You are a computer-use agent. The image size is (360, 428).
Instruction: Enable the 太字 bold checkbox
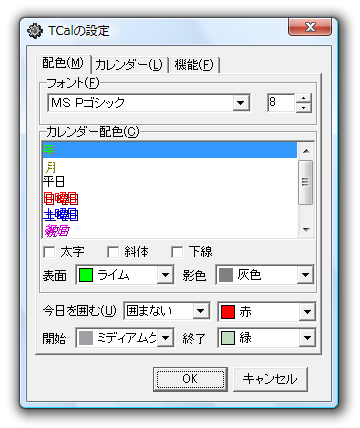tap(49, 252)
